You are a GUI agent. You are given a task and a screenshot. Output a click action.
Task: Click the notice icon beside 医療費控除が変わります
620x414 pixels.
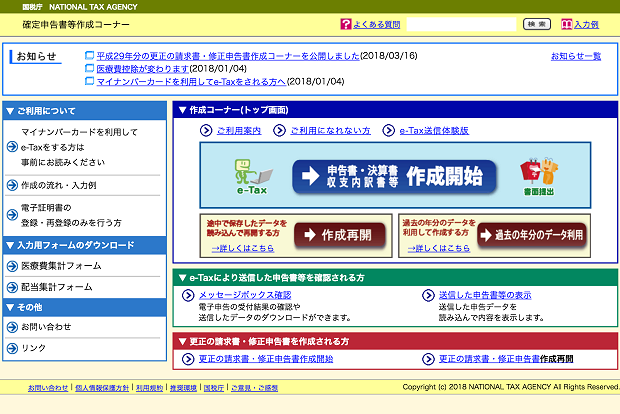pyautogui.click(x=90, y=68)
